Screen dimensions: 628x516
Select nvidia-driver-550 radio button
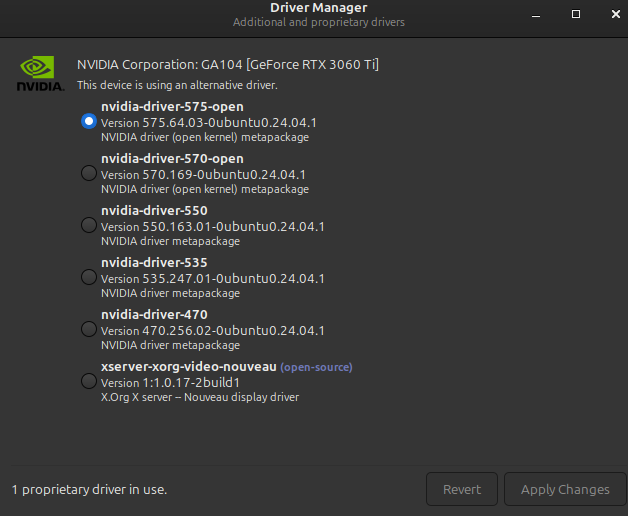click(x=89, y=225)
